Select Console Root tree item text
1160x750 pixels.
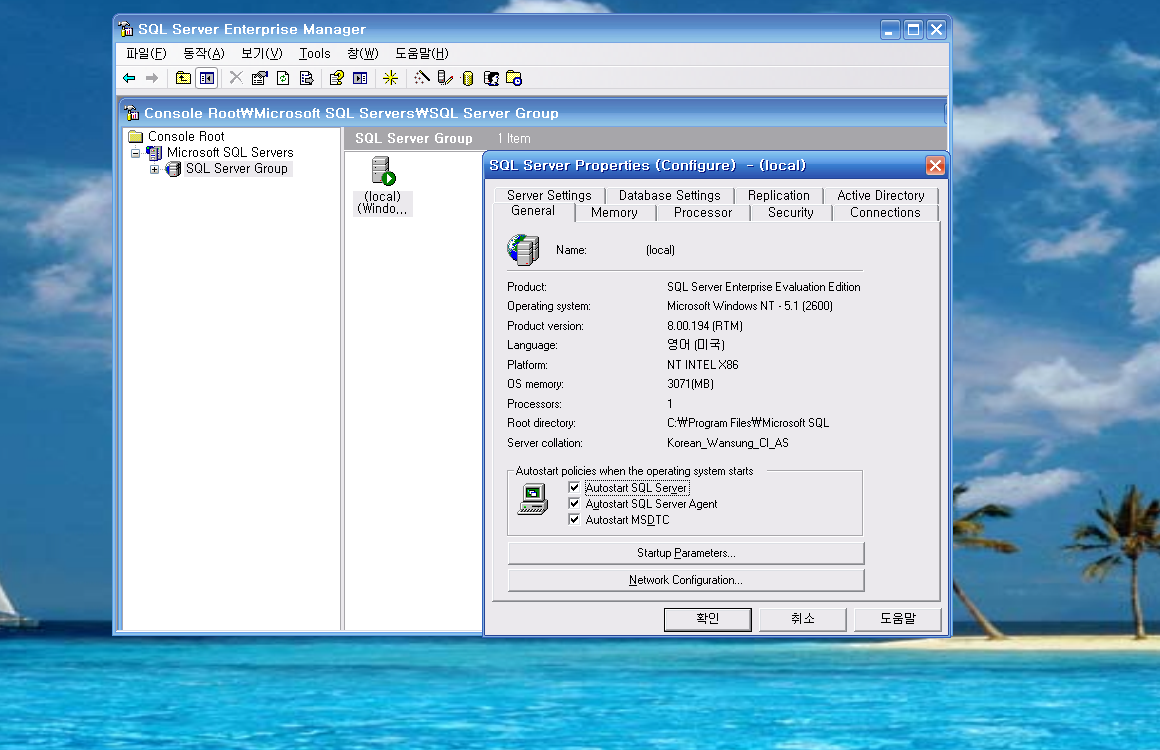click(186, 137)
